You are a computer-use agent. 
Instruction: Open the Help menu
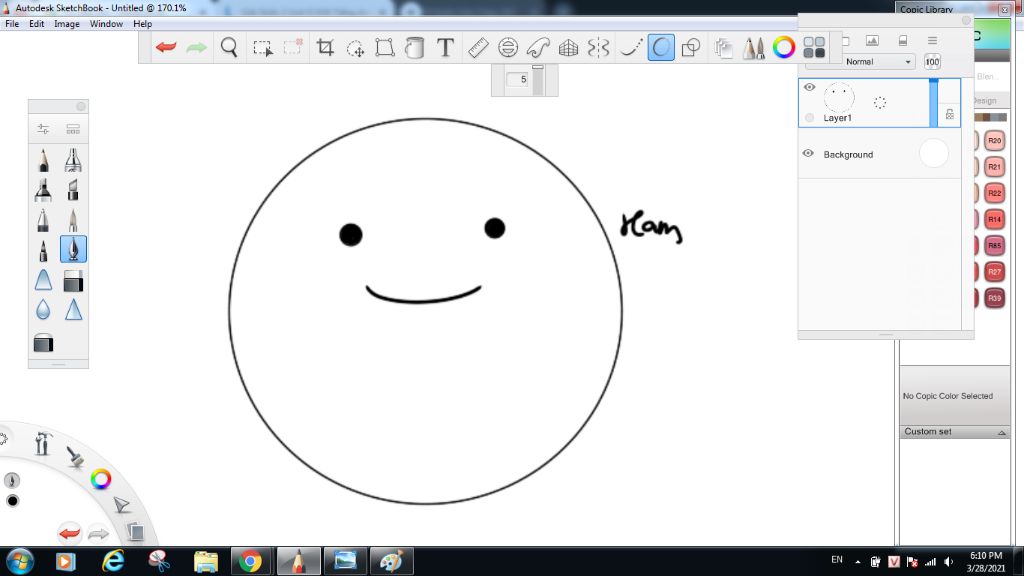(x=142, y=24)
